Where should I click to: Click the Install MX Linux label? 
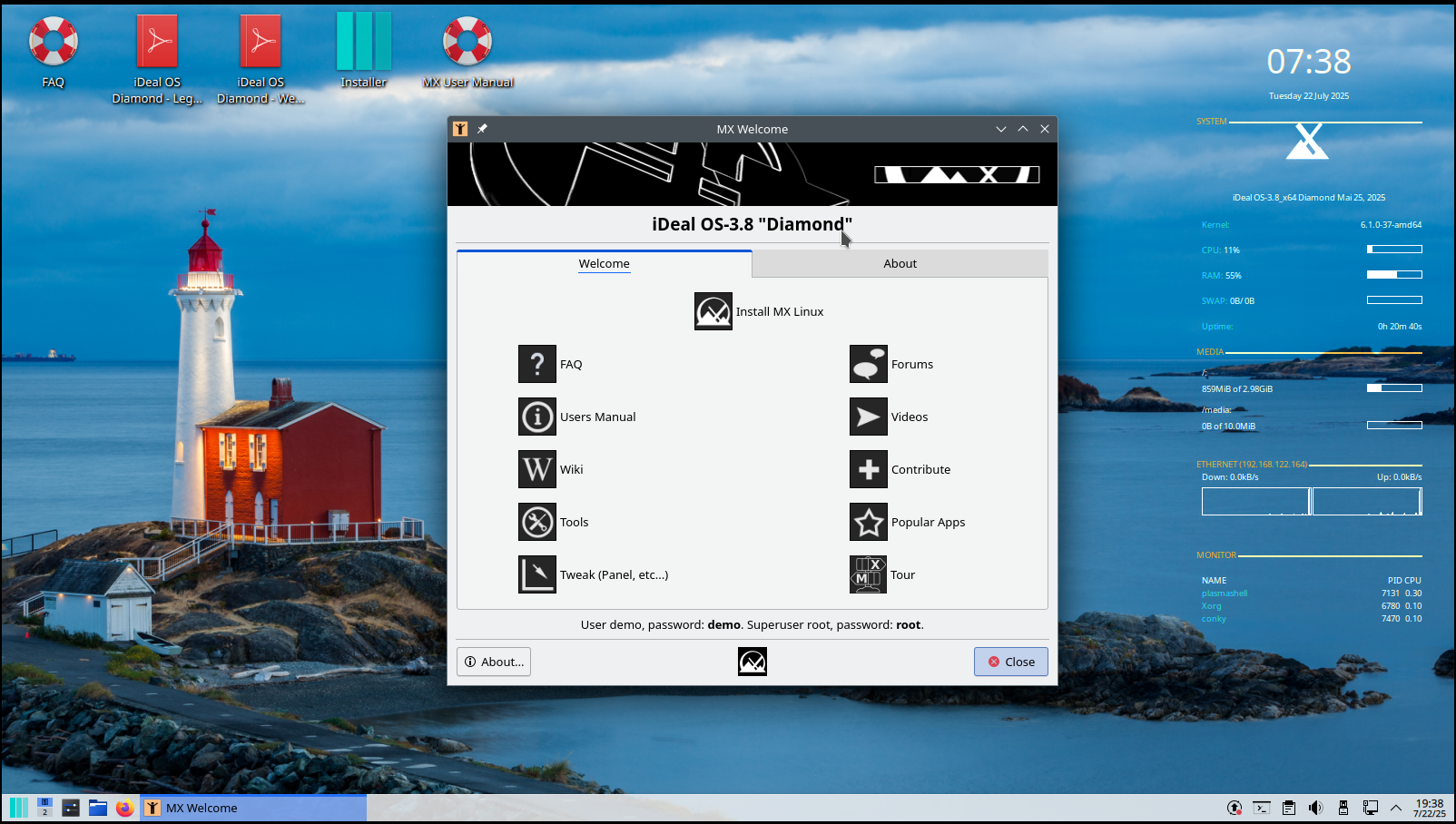coord(780,311)
